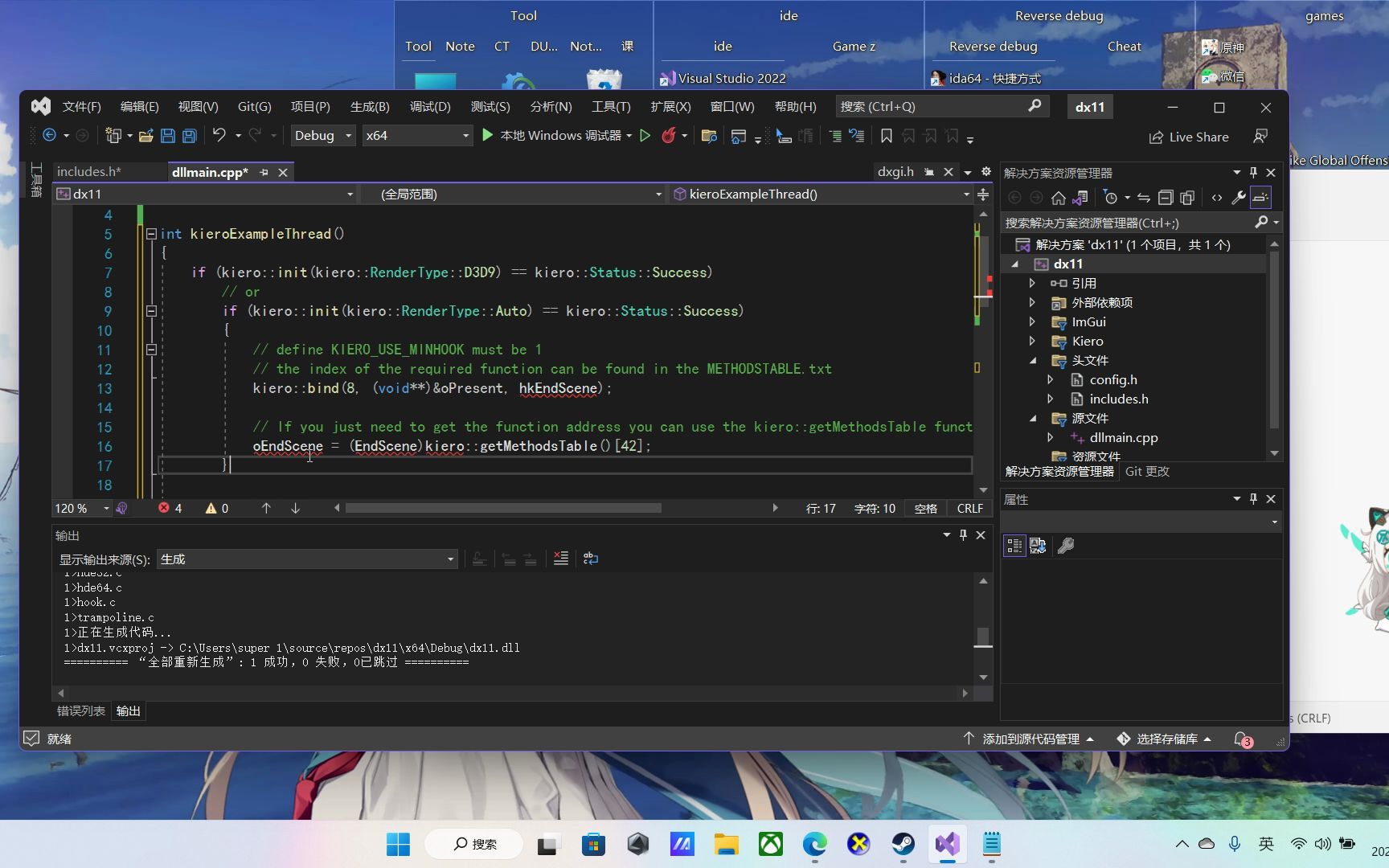This screenshot has width=1389, height=868.
Task: Expand the Kiero folder in Solution Explorer
Action: click(x=1033, y=341)
